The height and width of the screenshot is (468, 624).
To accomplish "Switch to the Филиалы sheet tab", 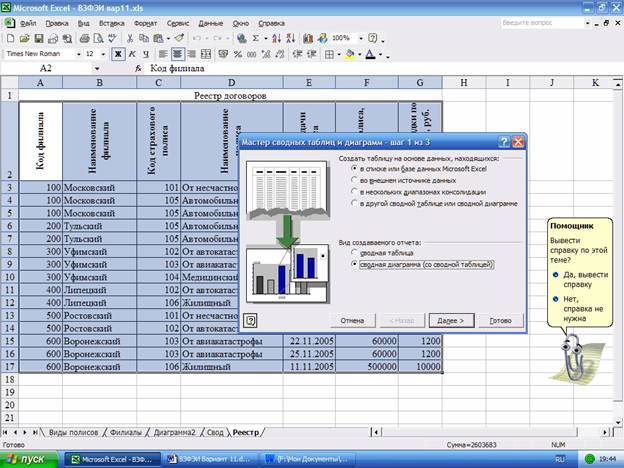I will (126, 432).
